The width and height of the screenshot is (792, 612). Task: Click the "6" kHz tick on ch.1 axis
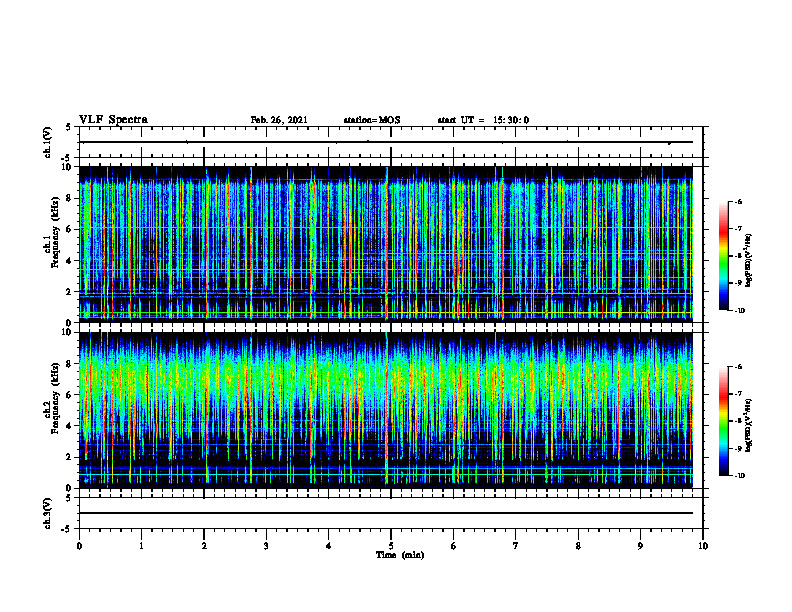[x=69, y=229]
